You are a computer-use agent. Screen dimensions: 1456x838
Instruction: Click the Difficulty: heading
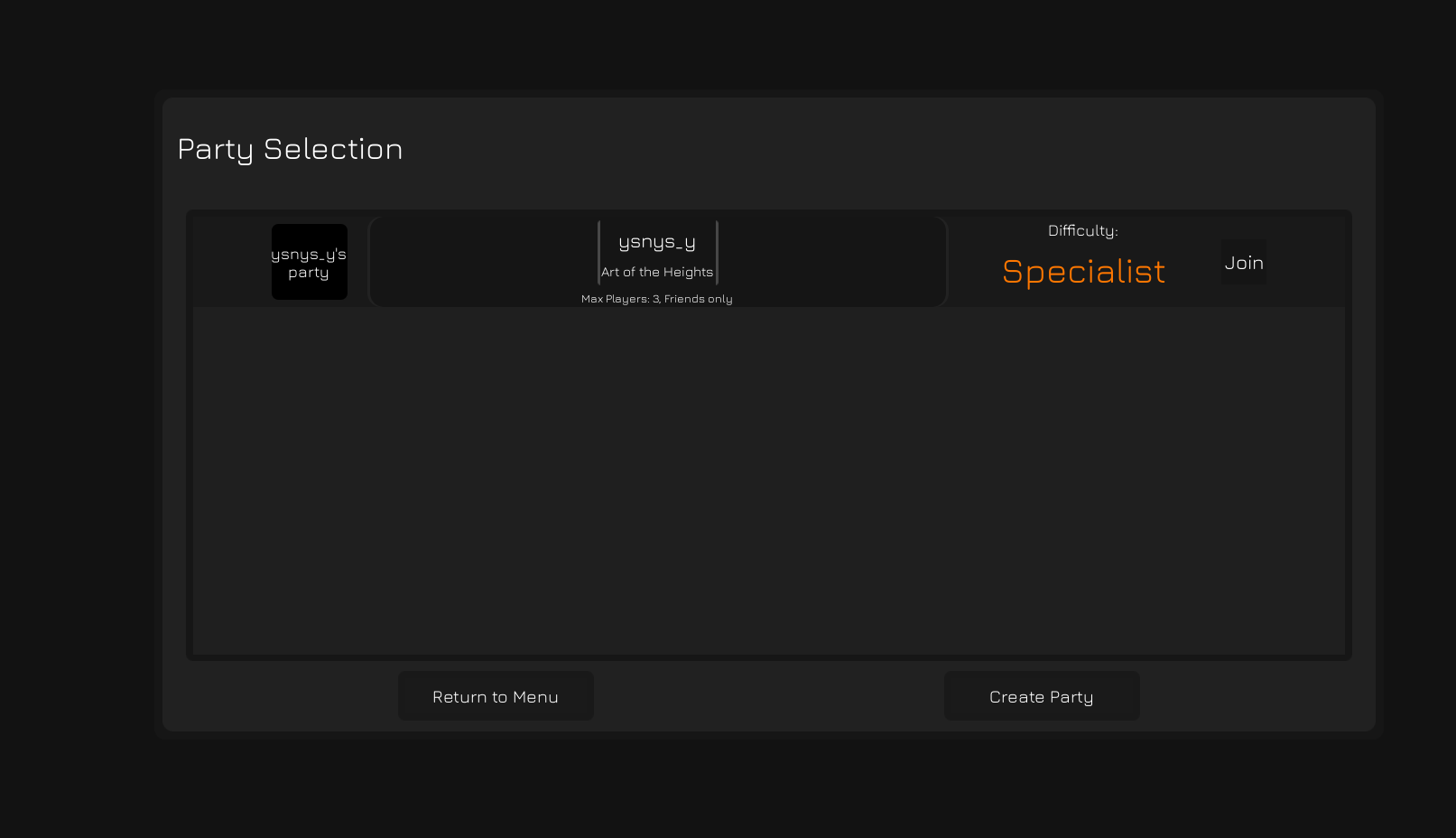click(x=1081, y=230)
